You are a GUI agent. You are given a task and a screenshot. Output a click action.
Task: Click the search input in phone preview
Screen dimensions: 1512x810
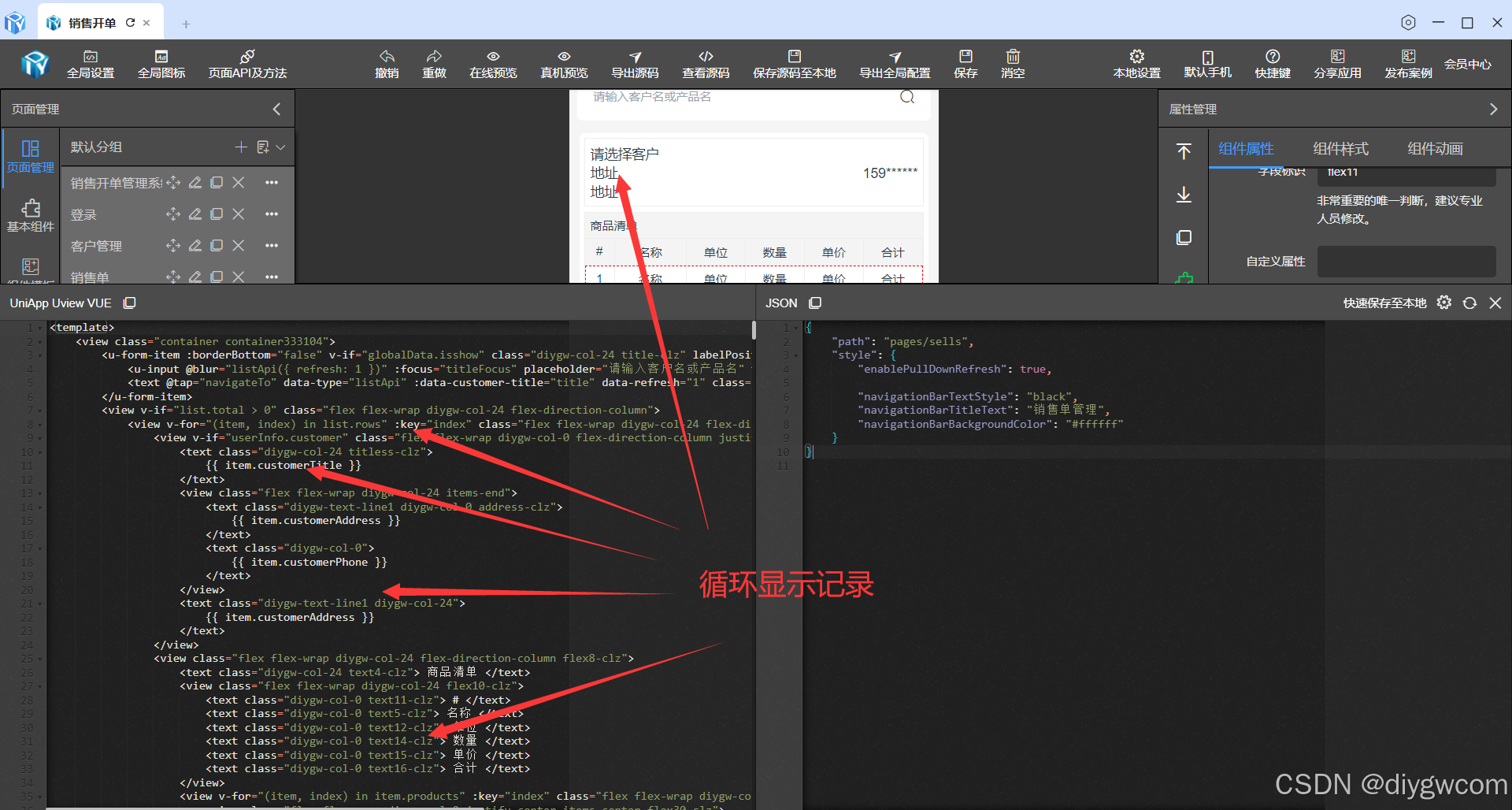[x=740, y=97]
